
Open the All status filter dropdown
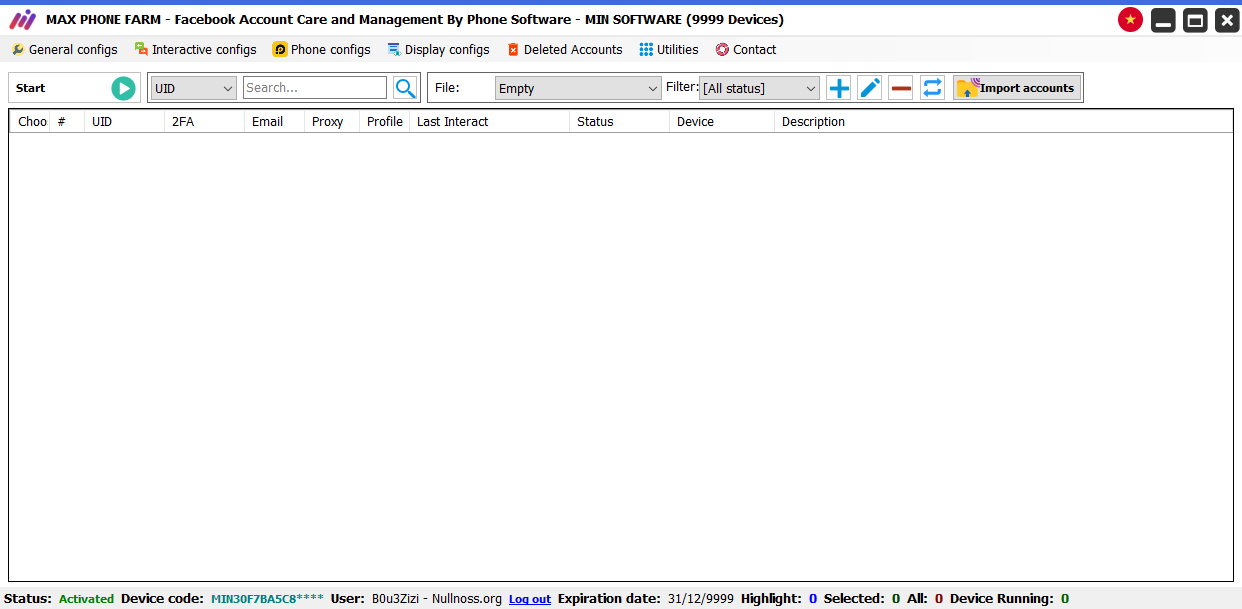click(x=759, y=88)
